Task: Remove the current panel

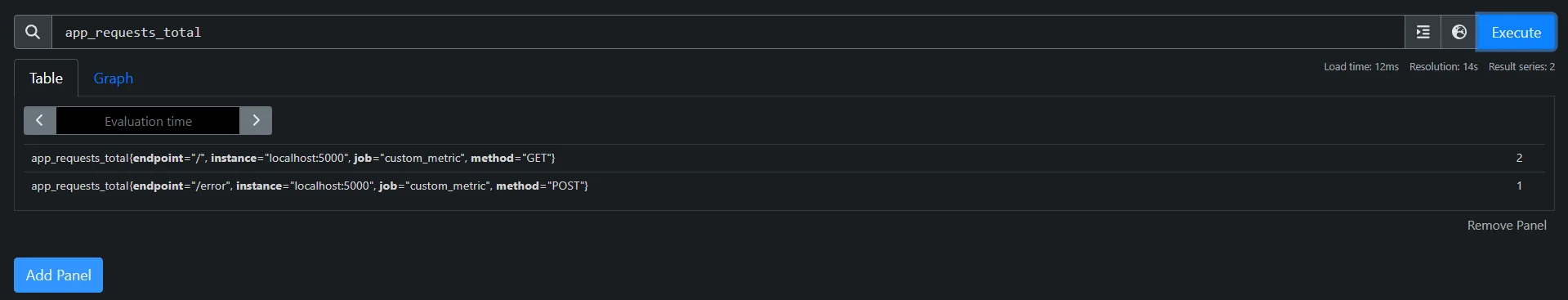Action: (x=1507, y=226)
